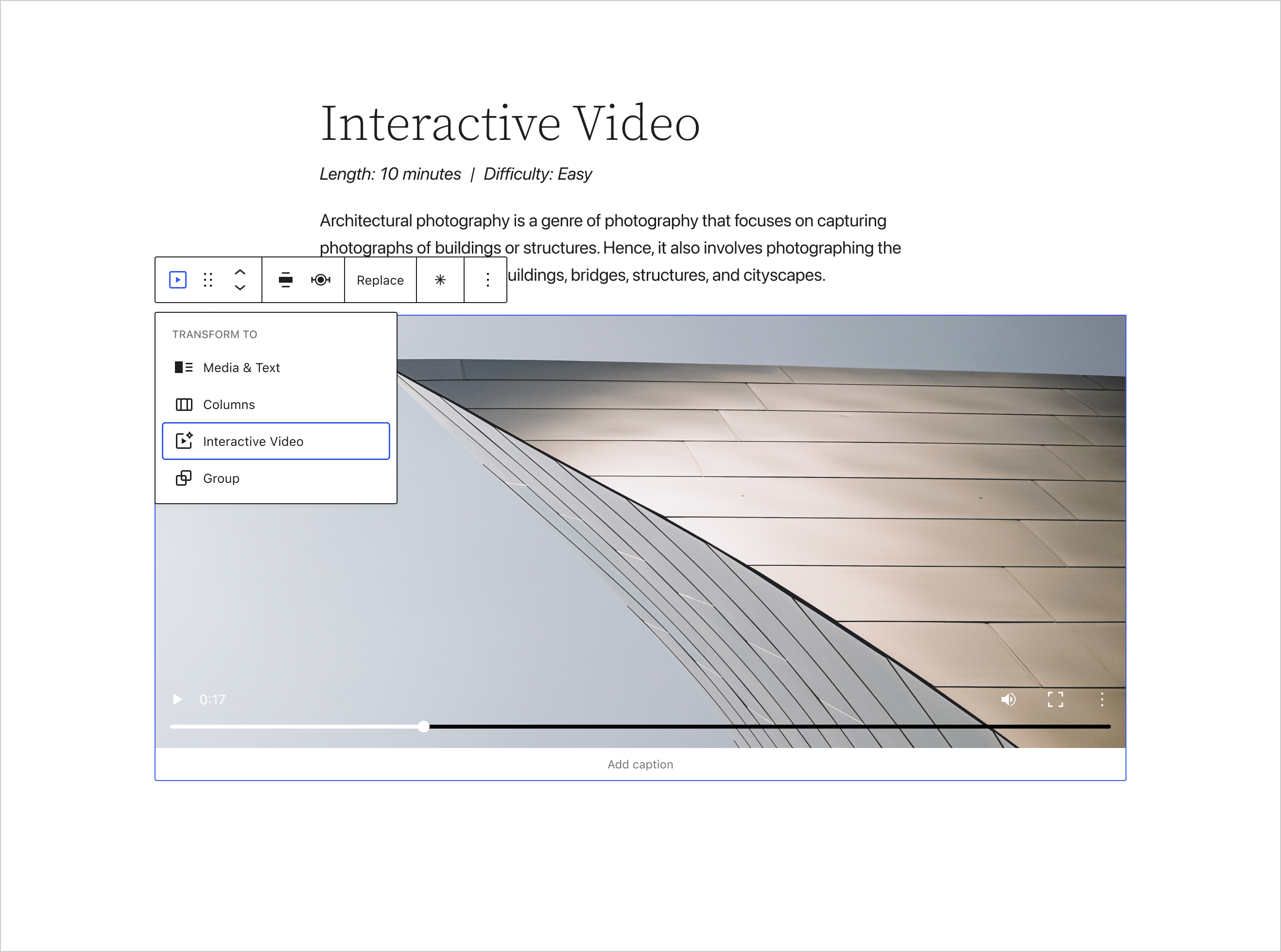Click the Media & Text transform icon
Screen dimensions: 1281x952
point(184,368)
